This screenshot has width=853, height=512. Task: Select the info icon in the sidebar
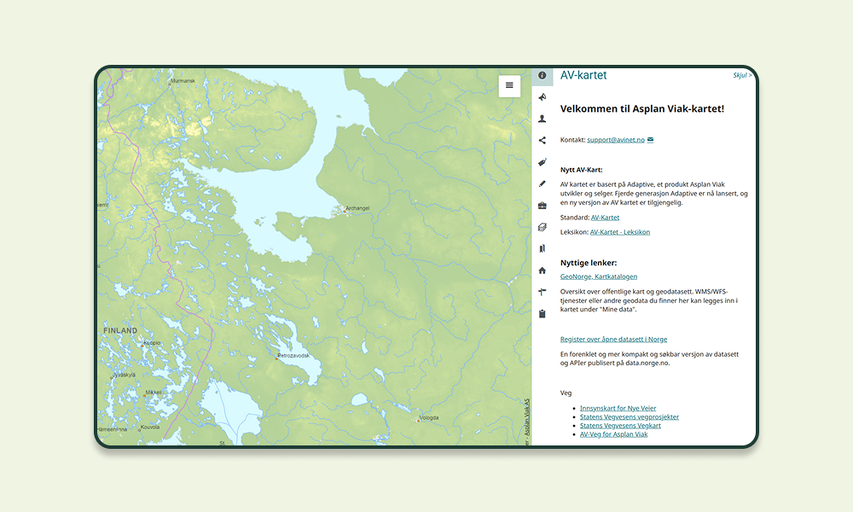tap(542, 76)
